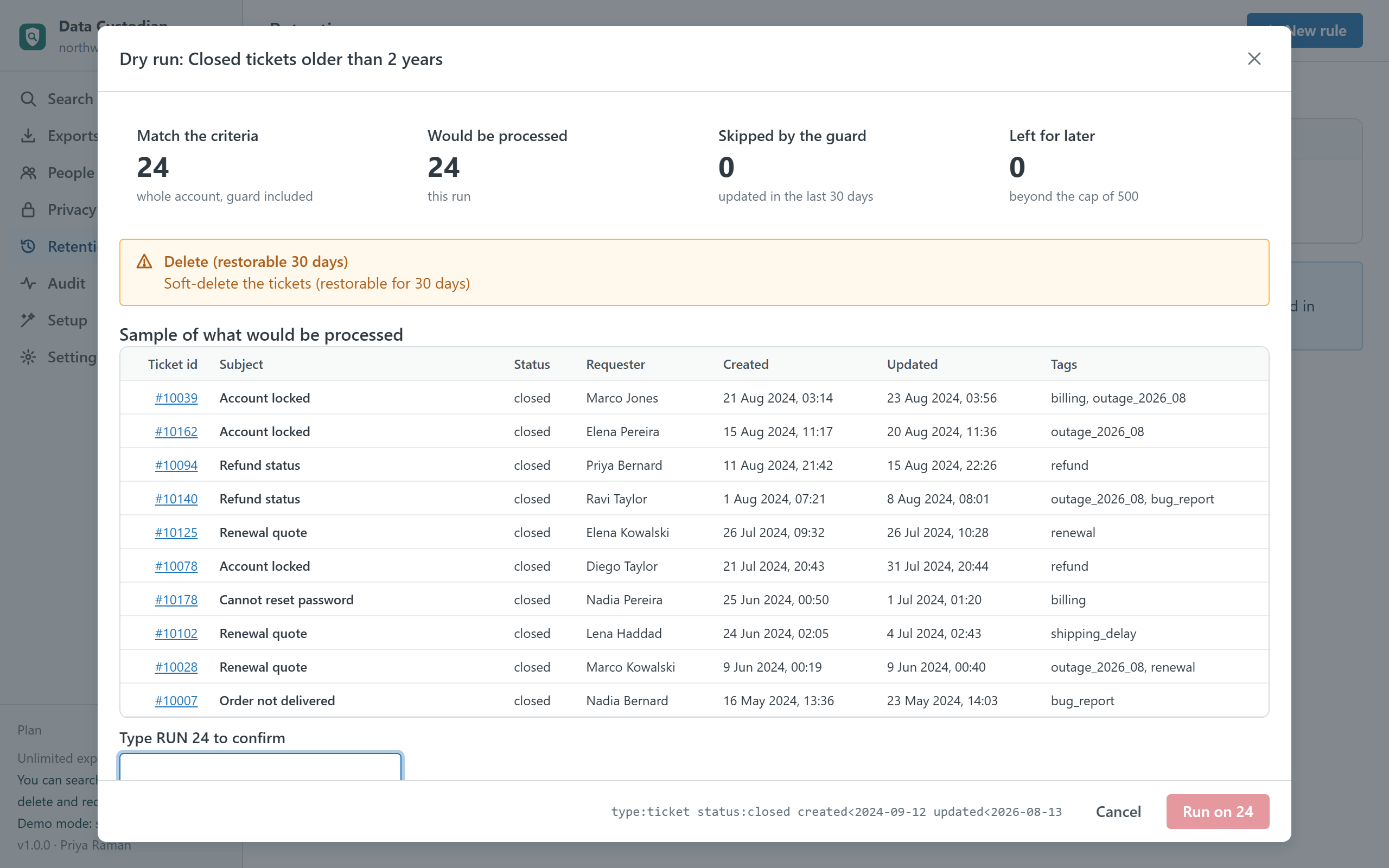
Task: Open ticket #10094 link
Action: (176, 465)
